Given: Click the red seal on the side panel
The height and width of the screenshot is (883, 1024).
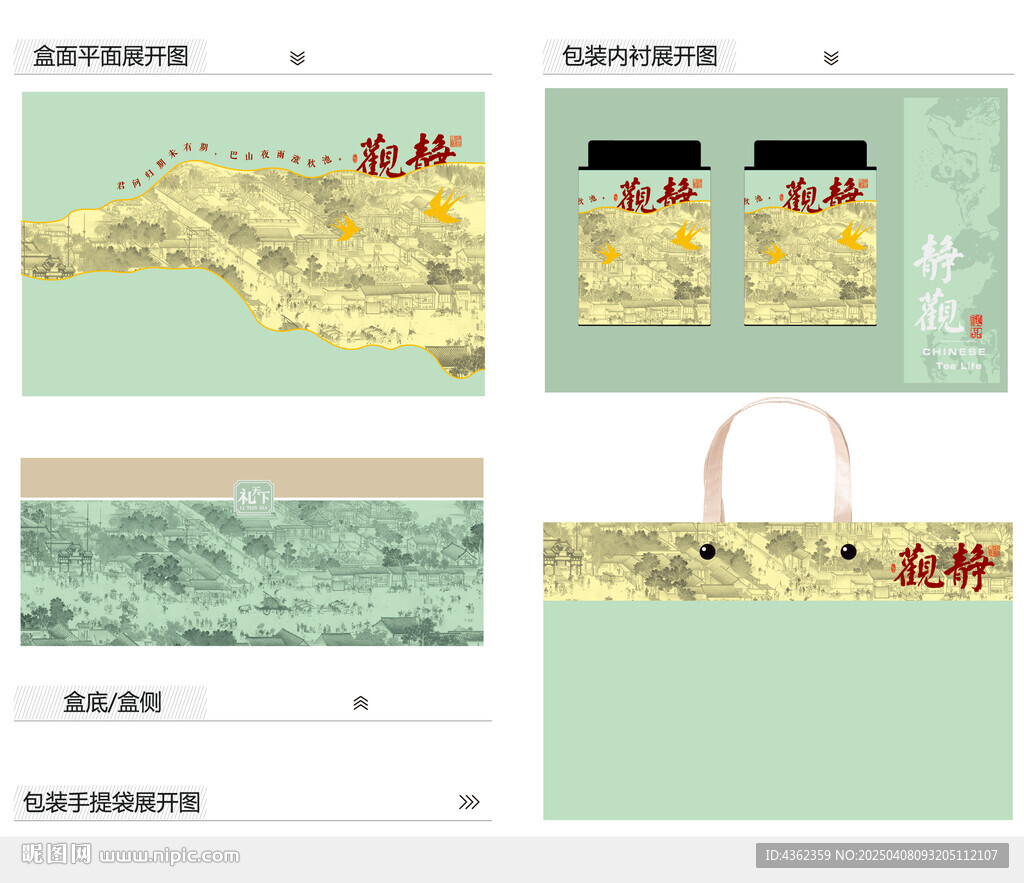Looking at the screenshot, I should [976, 327].
